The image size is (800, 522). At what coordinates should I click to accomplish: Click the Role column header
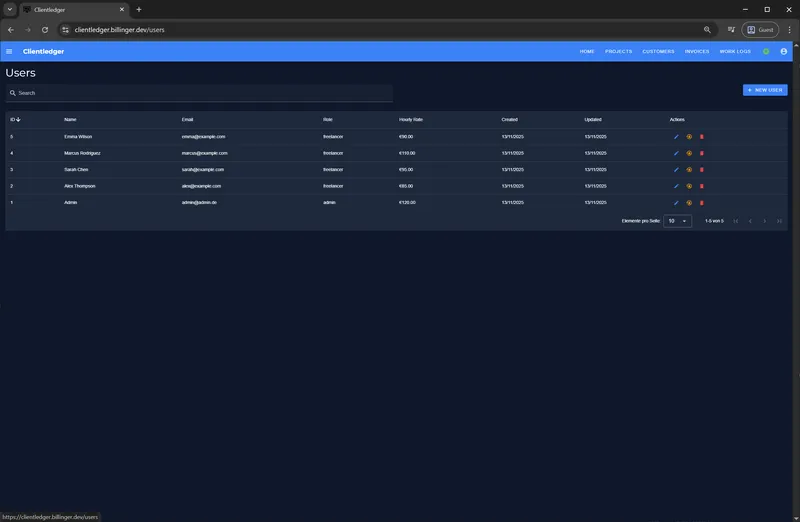[328, 119]
